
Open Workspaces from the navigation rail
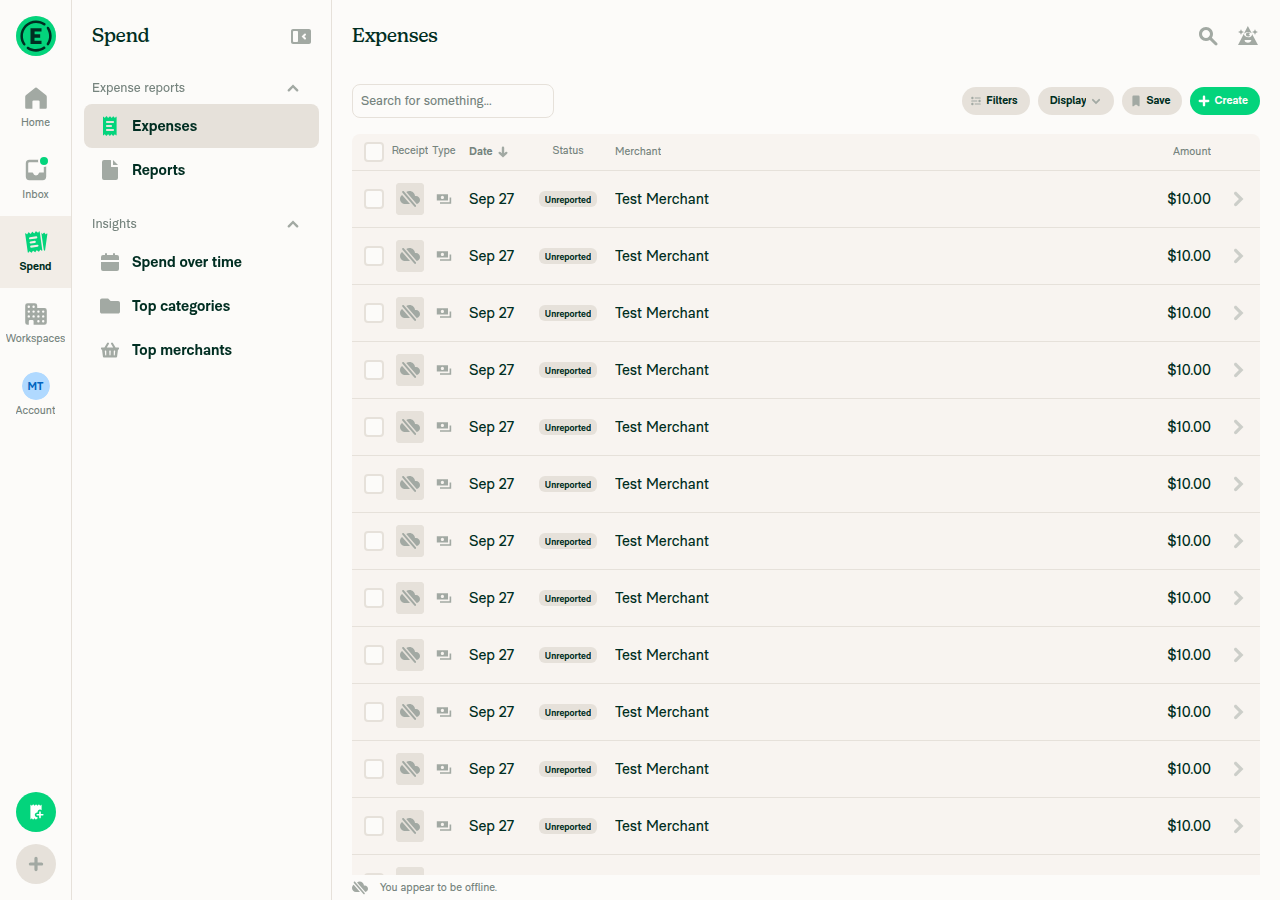tap(36, 323)
